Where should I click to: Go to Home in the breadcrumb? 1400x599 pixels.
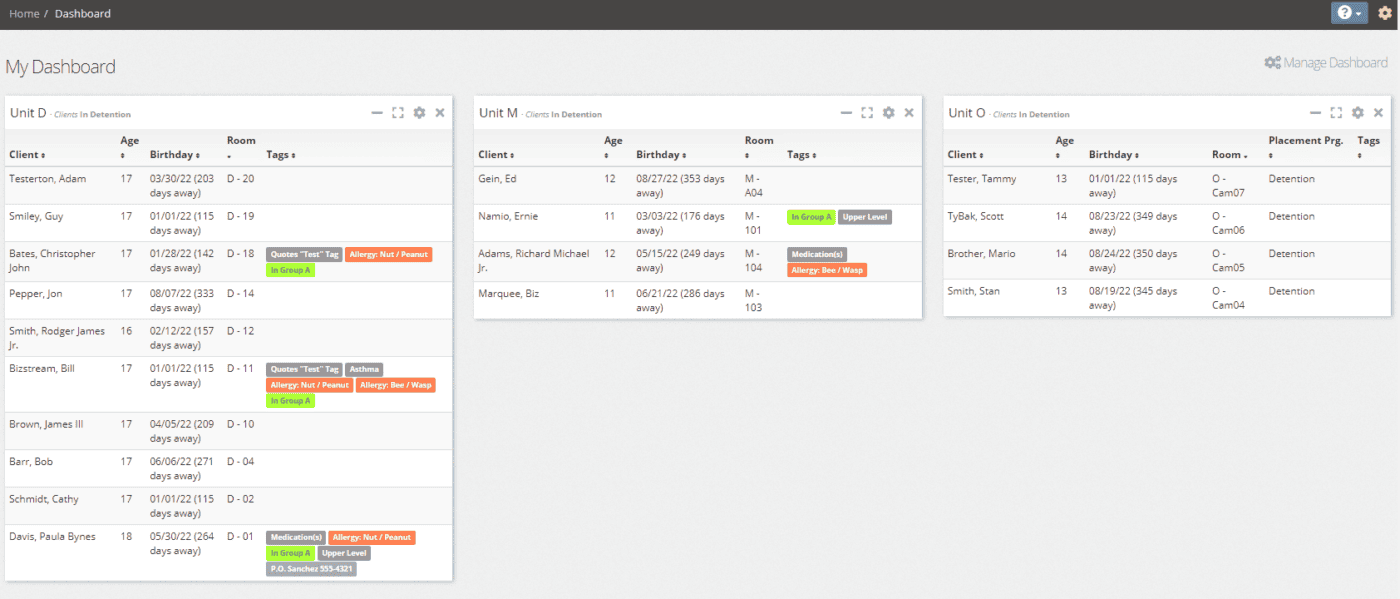tap(24, 14)
